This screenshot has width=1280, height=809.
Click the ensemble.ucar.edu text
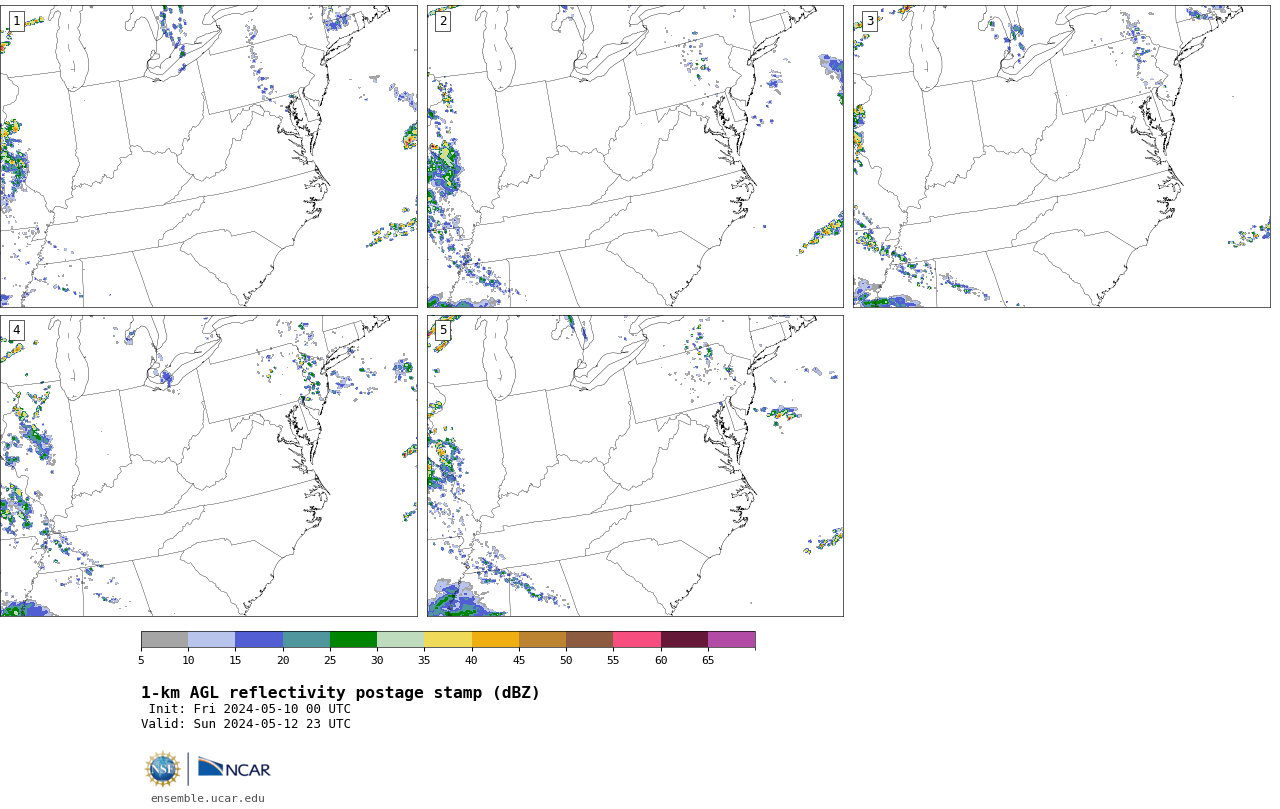click(x=208, y=798)
